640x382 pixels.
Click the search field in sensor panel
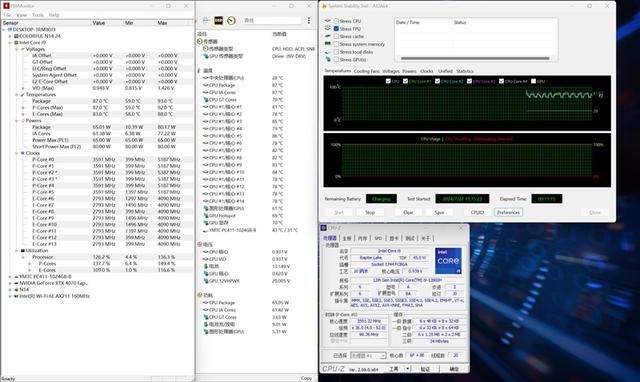click(272, 20)
